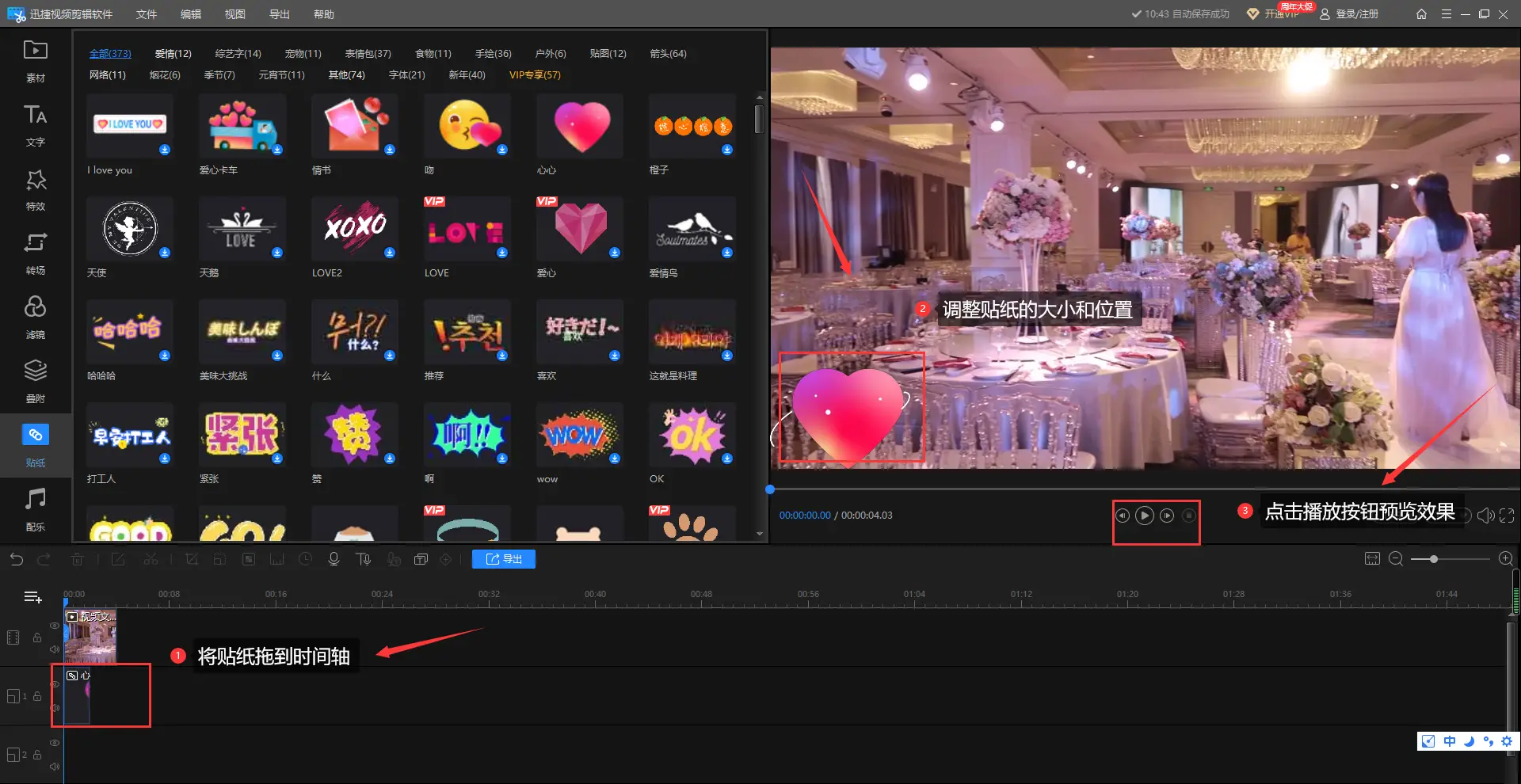Mute the video track audio
Viewport: 1521px width, 784px height.
click(55, 649)
